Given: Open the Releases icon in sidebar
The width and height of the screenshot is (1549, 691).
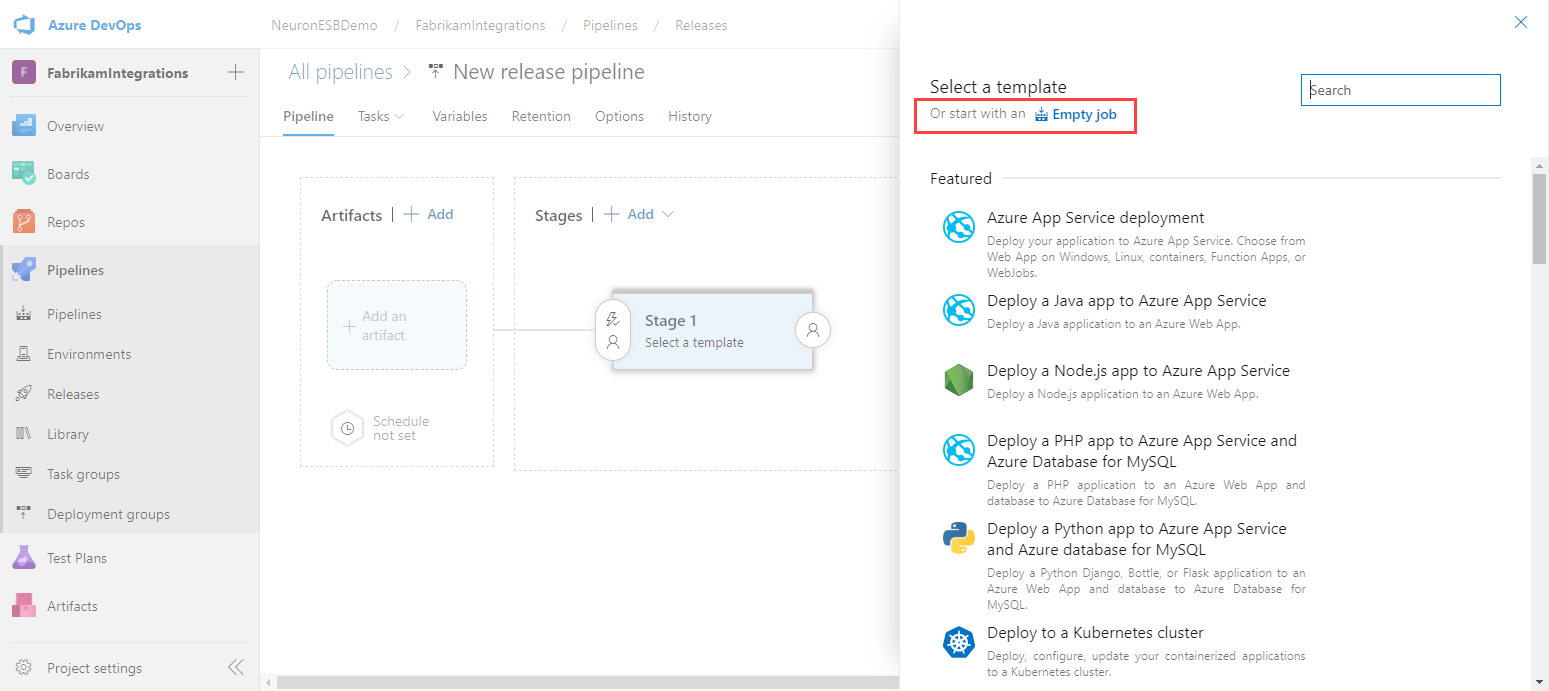Looking at the screenshot, I should [24, 394].
